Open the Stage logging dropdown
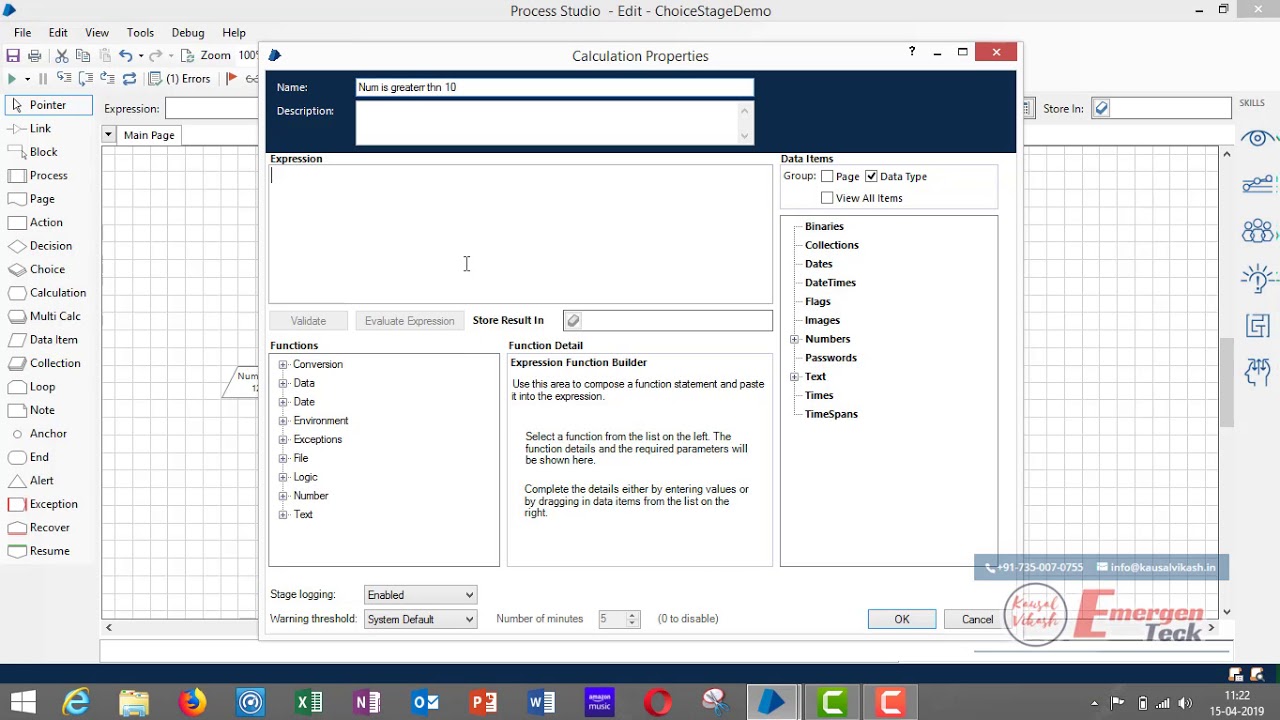Image resolution: width=1280 pixels, height=720 pixels. (420, 595)
